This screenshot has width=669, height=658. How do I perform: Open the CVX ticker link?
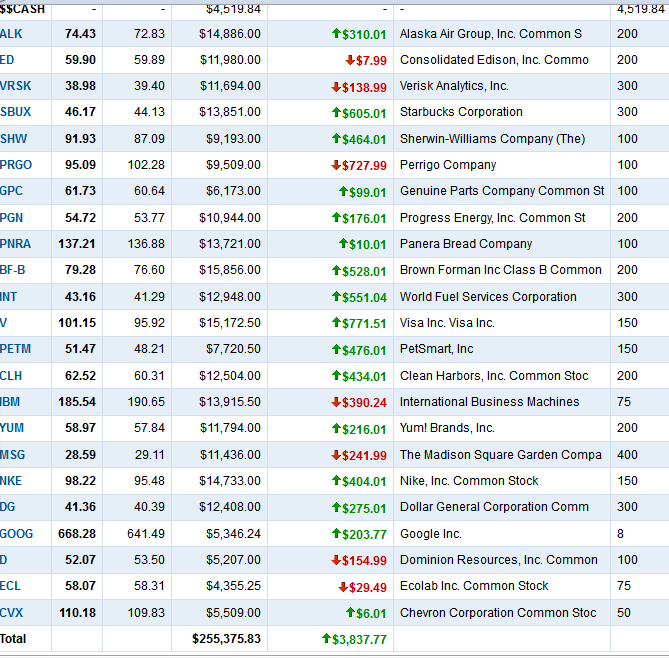point(12,612)
